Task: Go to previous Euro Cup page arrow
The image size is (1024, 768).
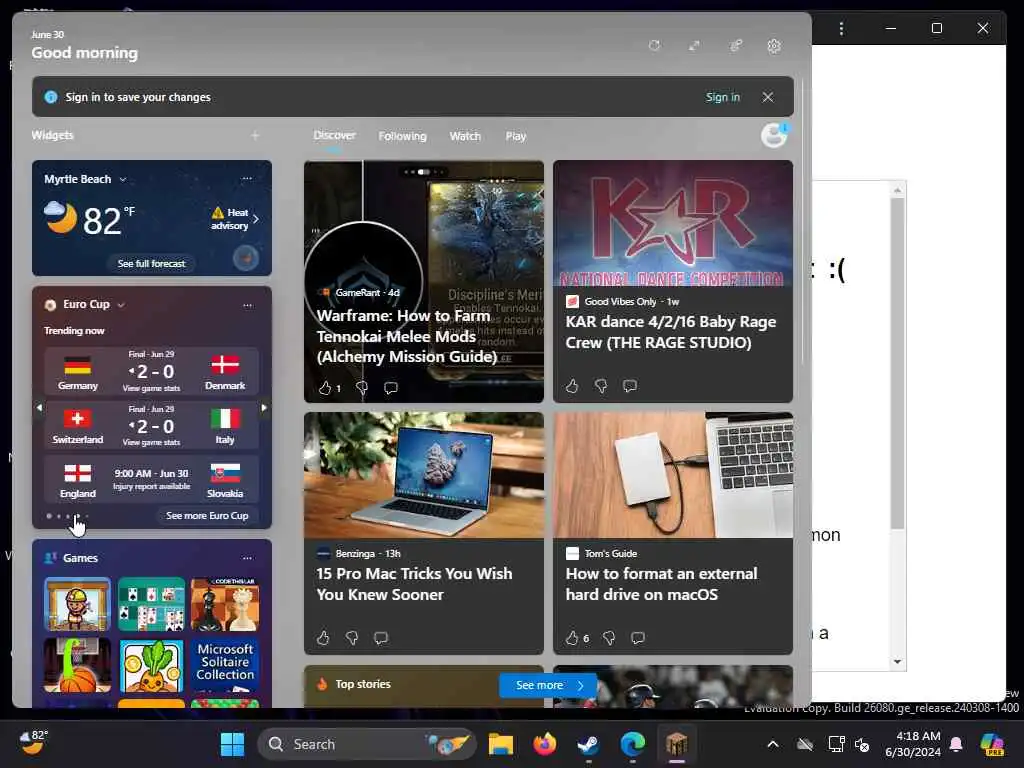Action: coord(39,408)
